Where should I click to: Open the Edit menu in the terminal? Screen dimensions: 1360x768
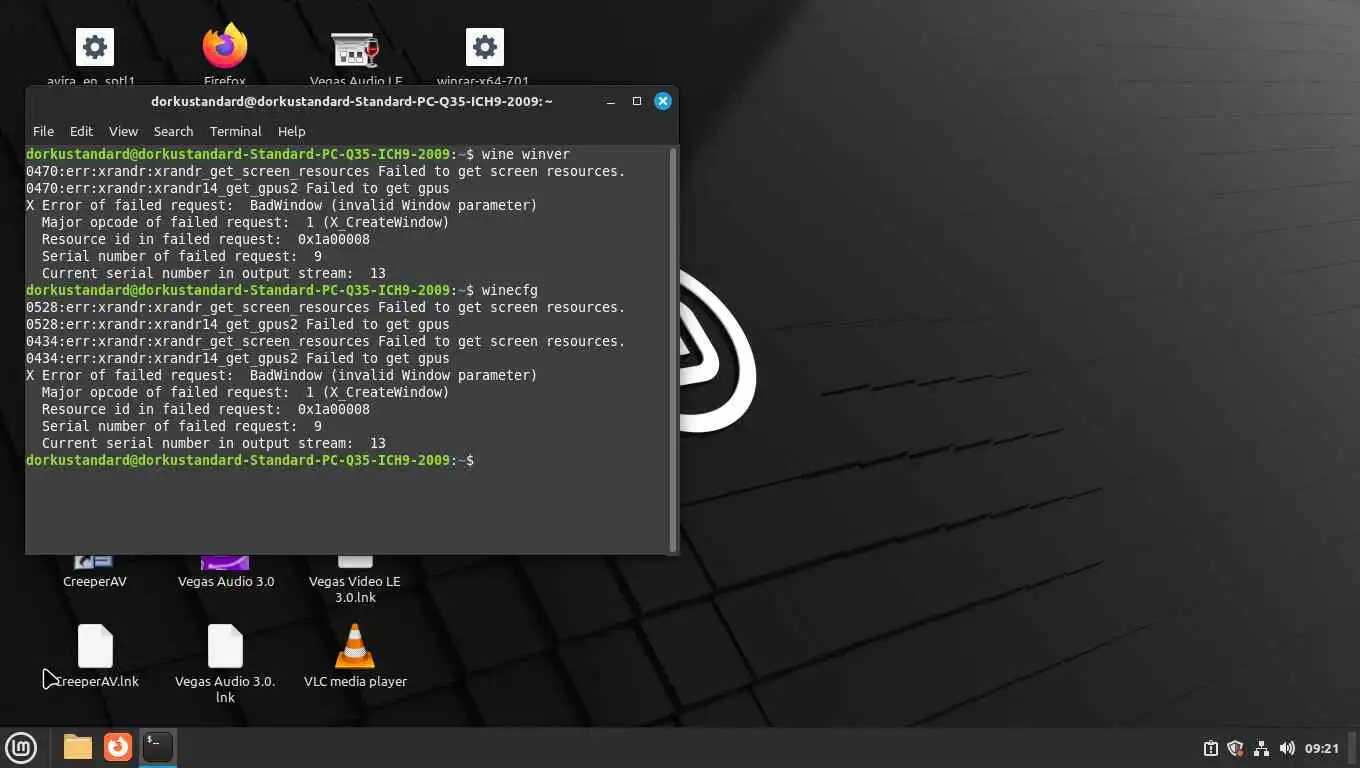pos(81,131)
